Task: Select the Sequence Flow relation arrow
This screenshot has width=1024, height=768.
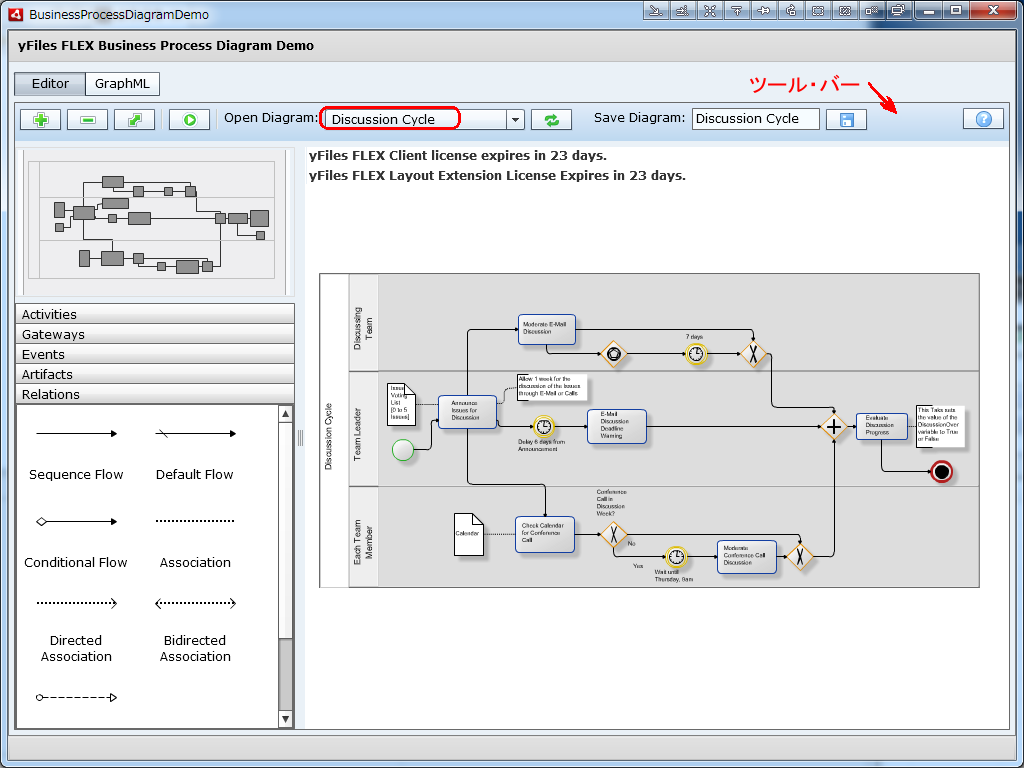Action: pyautogui.click(x=76, y=434)
